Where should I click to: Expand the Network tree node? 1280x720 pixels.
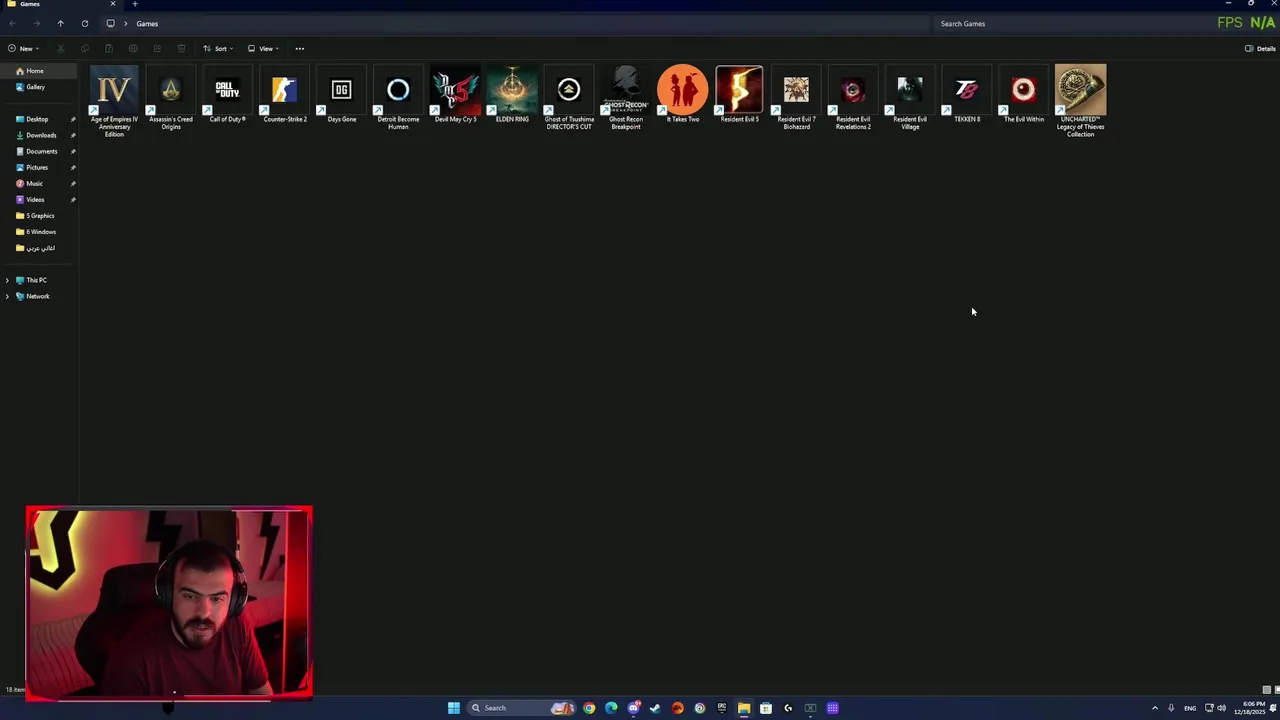[7, 296]
